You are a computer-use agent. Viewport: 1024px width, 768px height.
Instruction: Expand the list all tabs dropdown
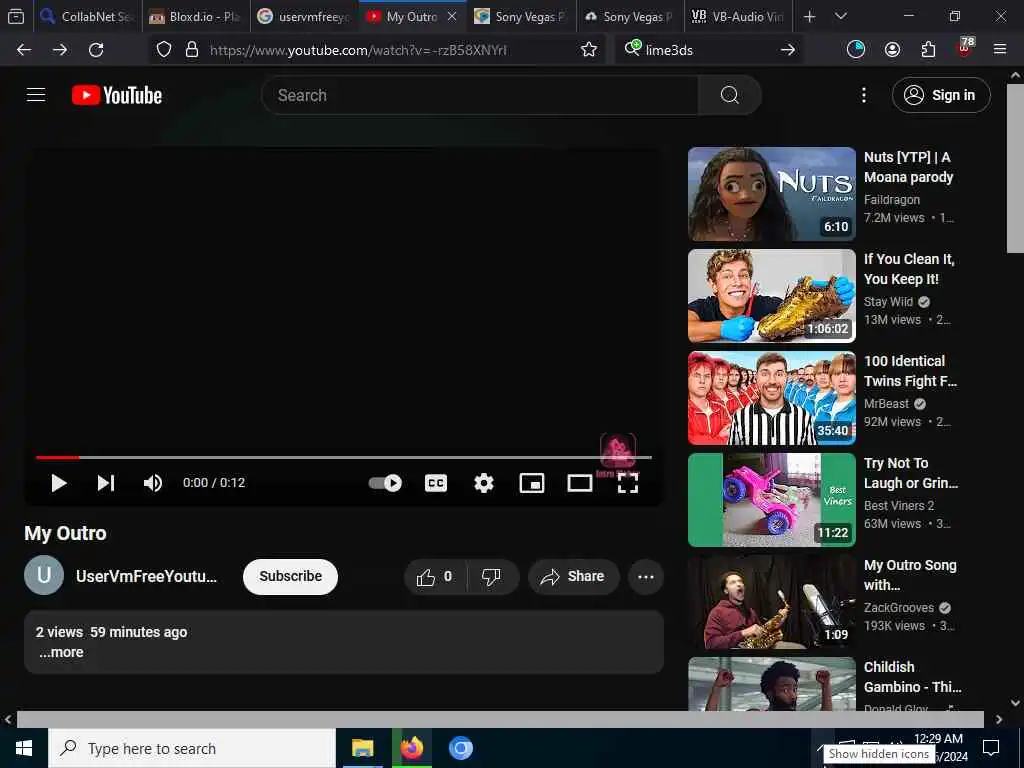click(x=841, y=16)
